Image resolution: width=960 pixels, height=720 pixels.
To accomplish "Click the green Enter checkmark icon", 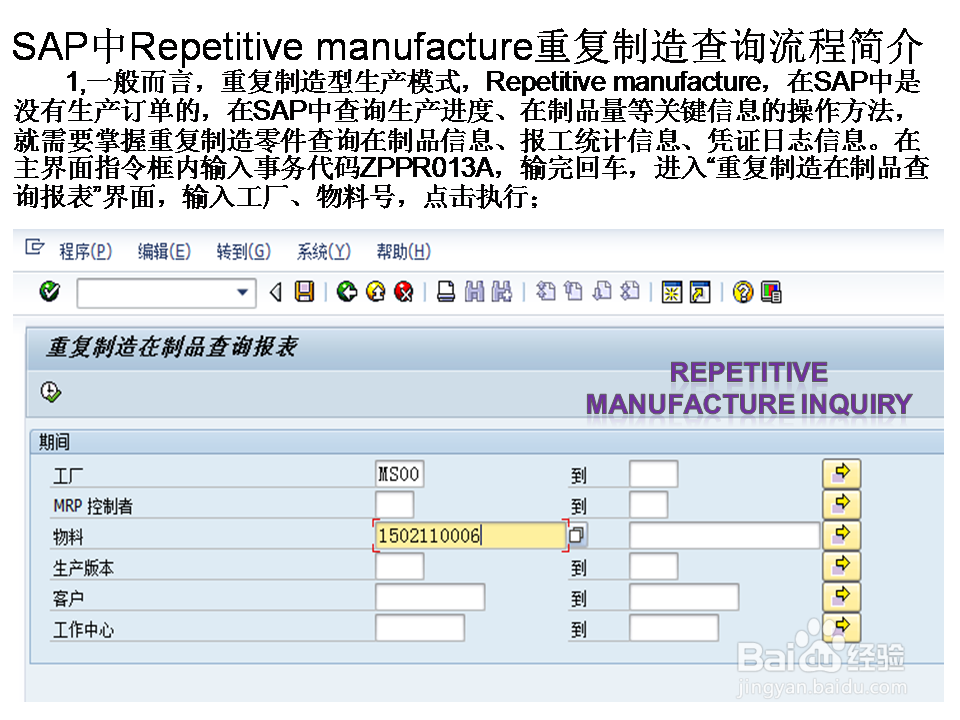I will 49,291.
